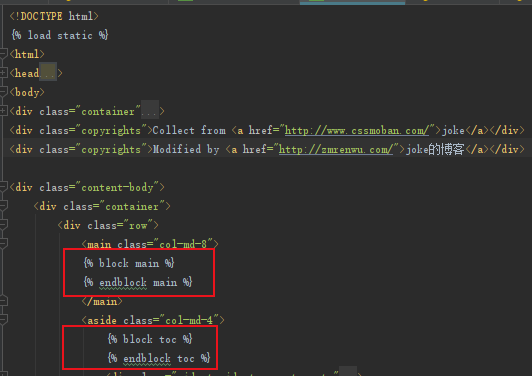The height and width of the screenshot is (376, 532).
Task: Collapse the main col-md-8 fold marker
Action: tap(3, 244)
